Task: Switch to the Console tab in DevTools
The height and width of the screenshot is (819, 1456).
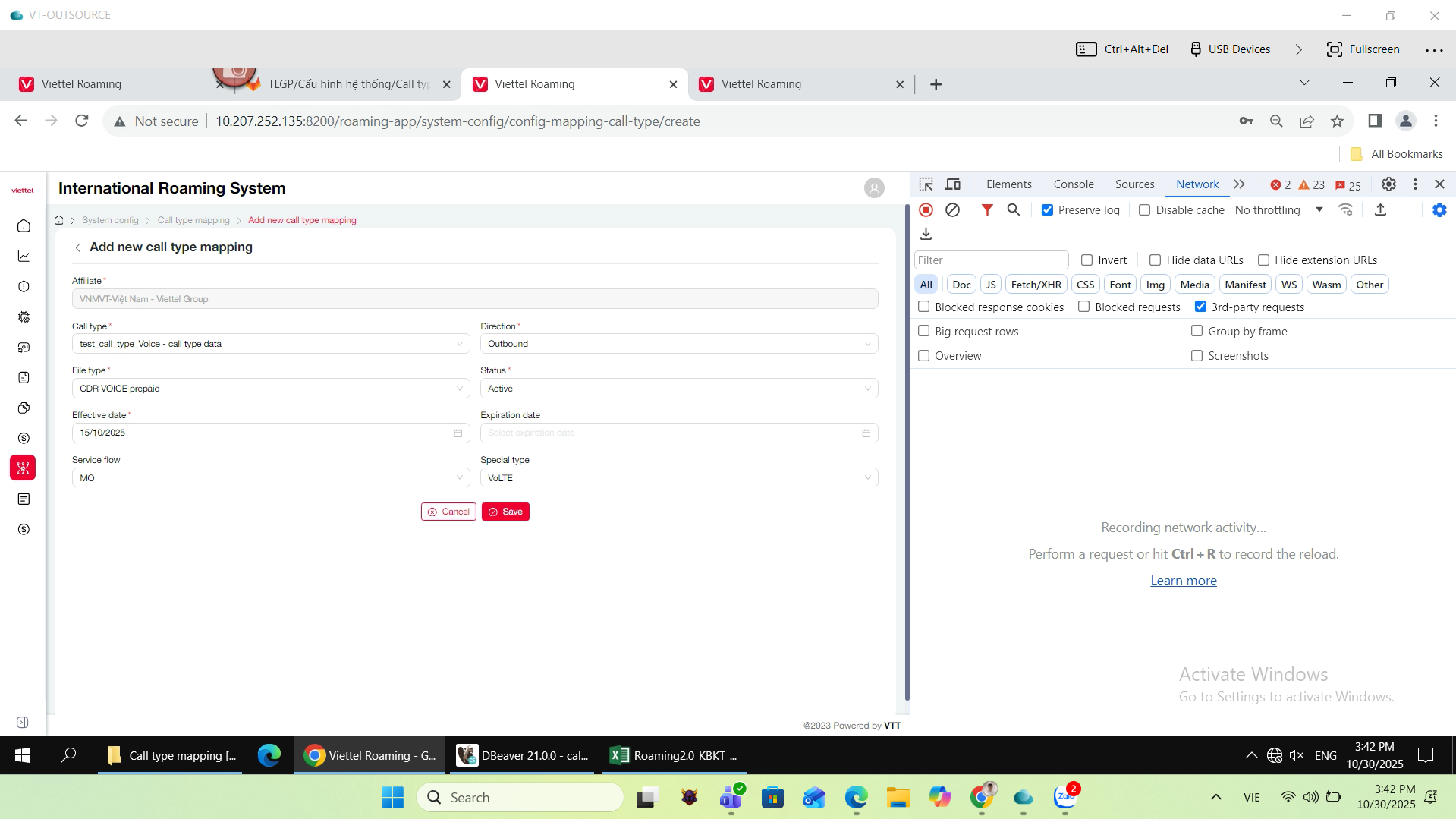Action: click(1073, 184)
